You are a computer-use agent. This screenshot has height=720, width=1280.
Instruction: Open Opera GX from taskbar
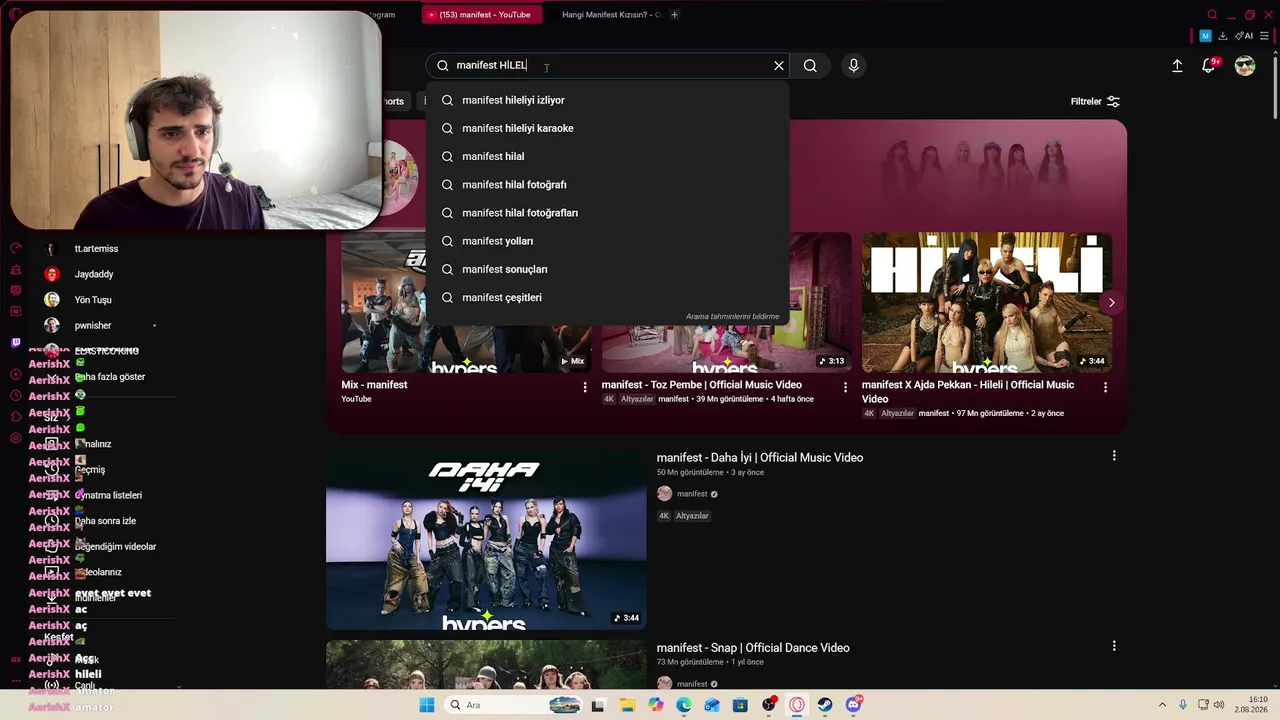[x=797, y=705]
